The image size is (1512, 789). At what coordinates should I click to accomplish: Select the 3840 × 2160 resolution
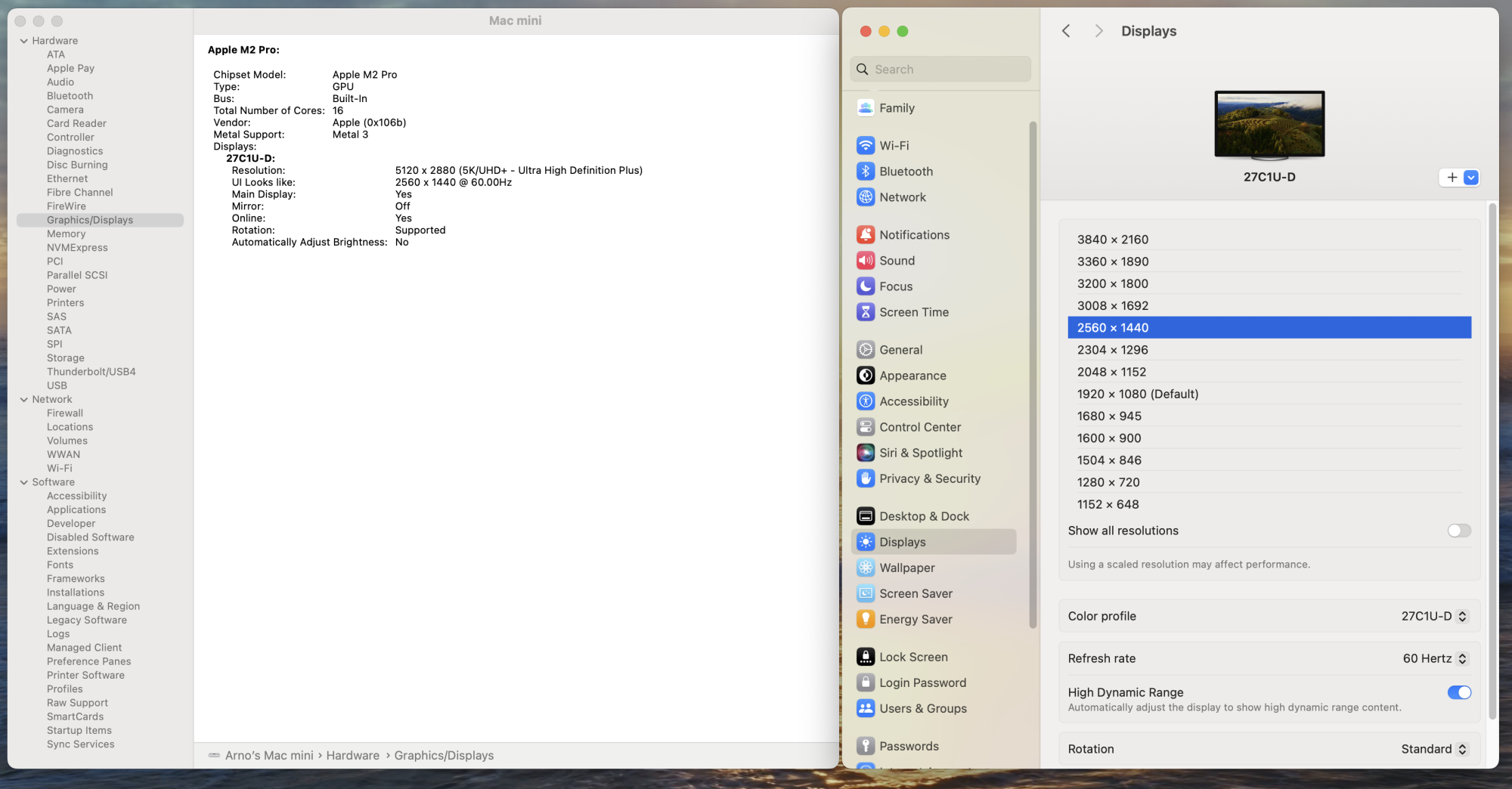[x=1269, y=240]
